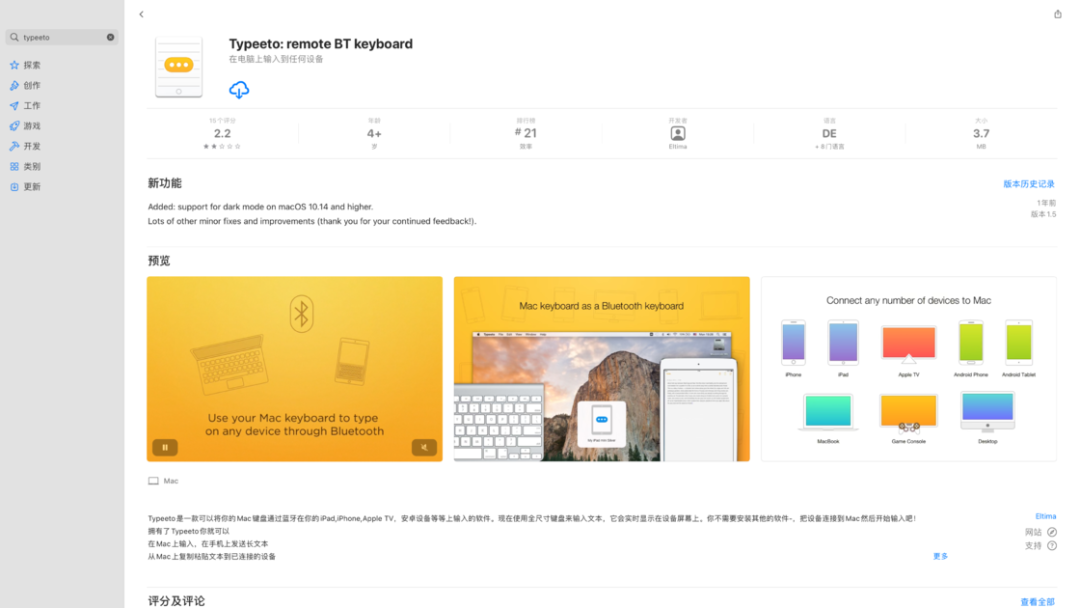This screenshot has width=1080, height=608.
Task: Click the search field containing typeeto
Action: [x=62, y=37]
